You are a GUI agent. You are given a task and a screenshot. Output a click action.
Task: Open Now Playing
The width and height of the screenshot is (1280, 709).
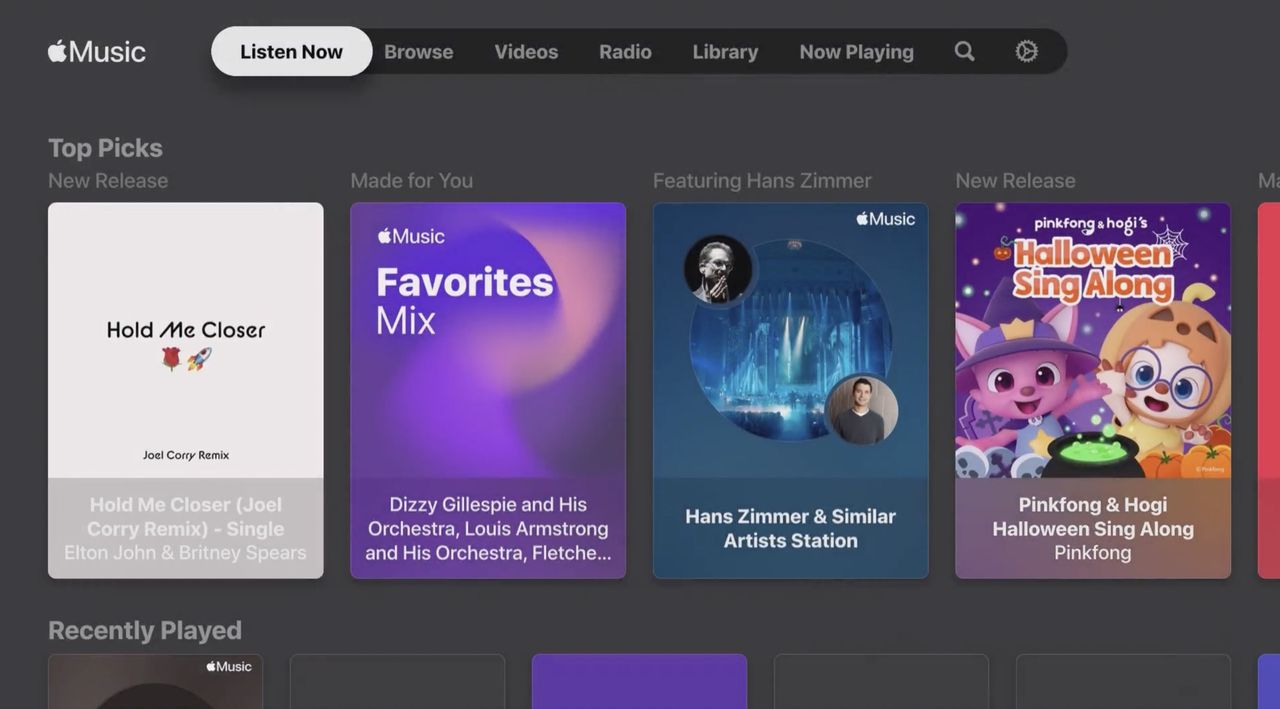point(856,51)
